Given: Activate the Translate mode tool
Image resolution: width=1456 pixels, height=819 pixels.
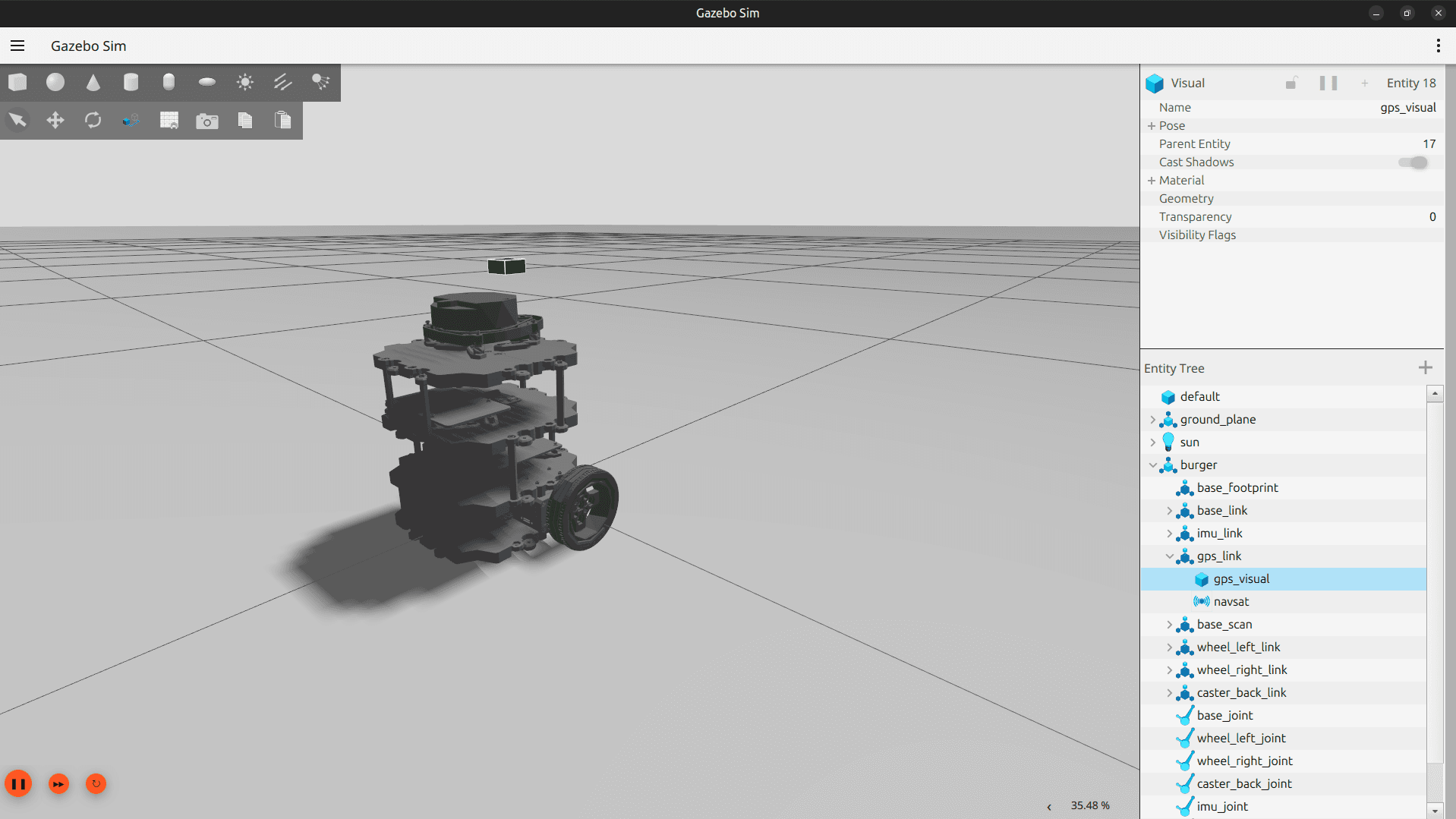Looking at the screenshot, I should coord(55,120).
